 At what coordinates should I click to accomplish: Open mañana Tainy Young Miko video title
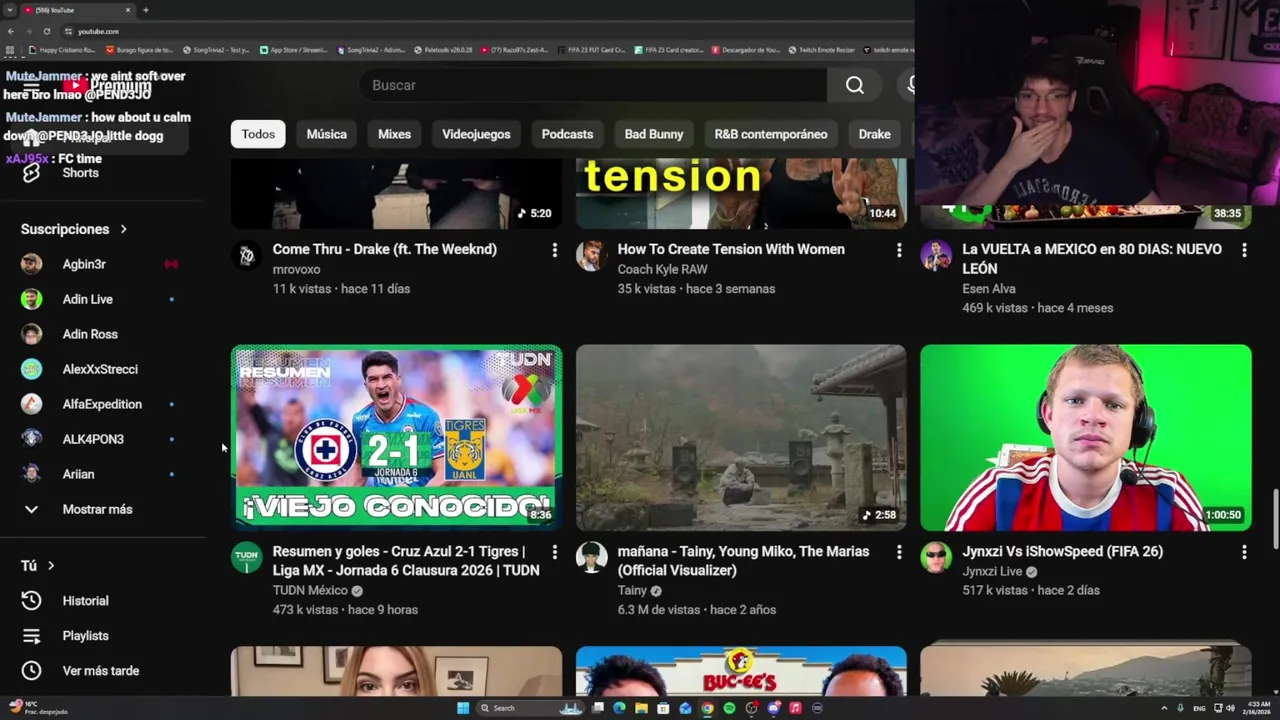tap(743, 561)
